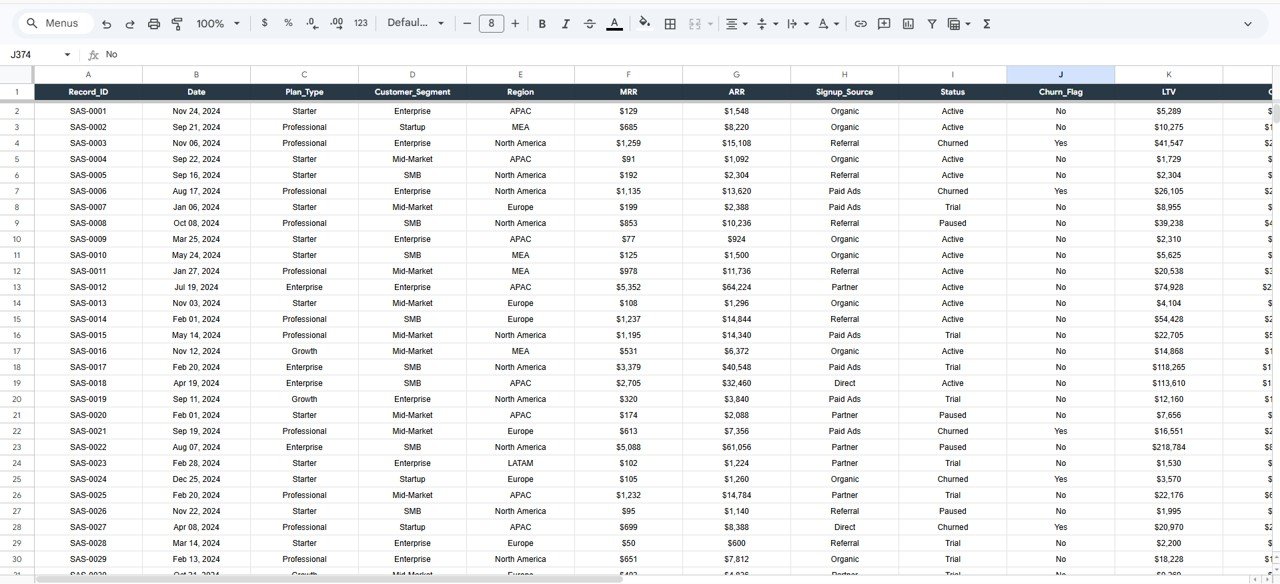Decrease font size with minus button
Image resolution: width=1280 pixels, height=584 pixels.
467,22
